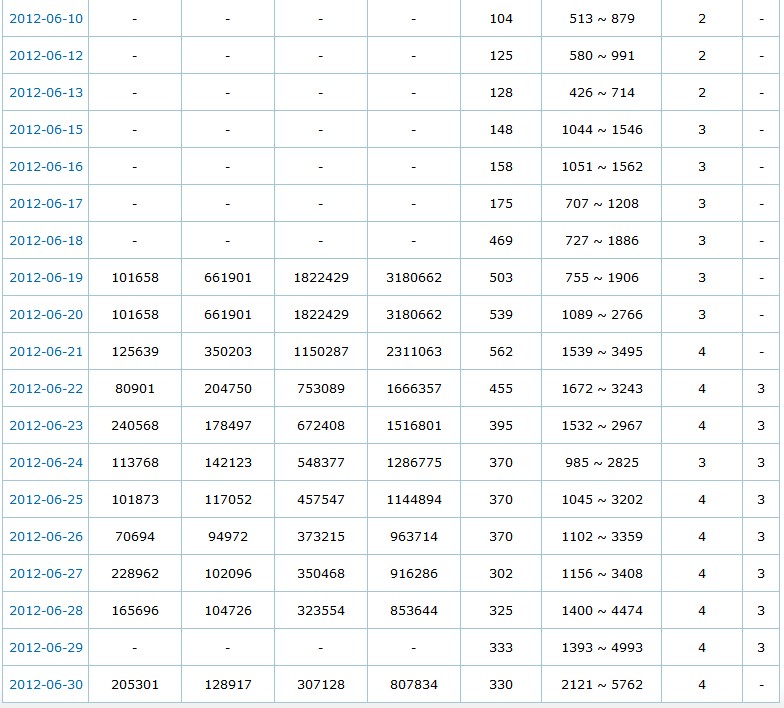784x708 pixels.
Task: Click the 2012-06-12 date link
Action: 46,56
